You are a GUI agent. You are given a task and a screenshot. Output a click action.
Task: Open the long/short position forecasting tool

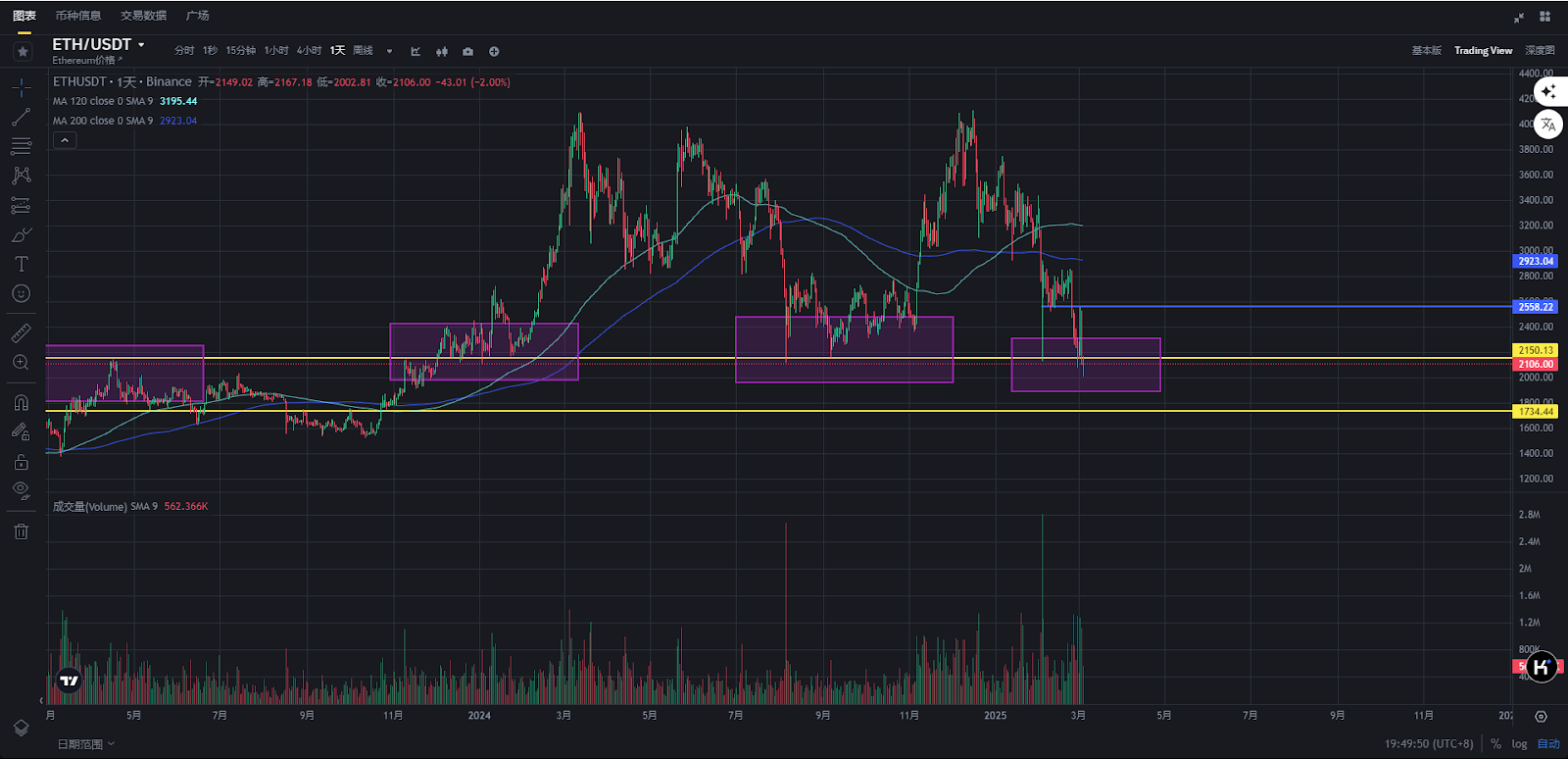[21, 205]
